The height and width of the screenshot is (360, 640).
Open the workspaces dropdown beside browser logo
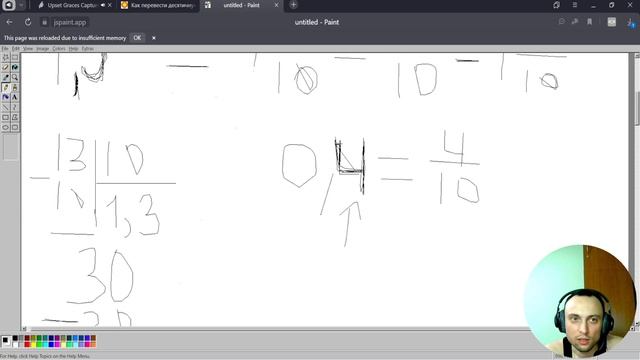click(x=21, y=5)
